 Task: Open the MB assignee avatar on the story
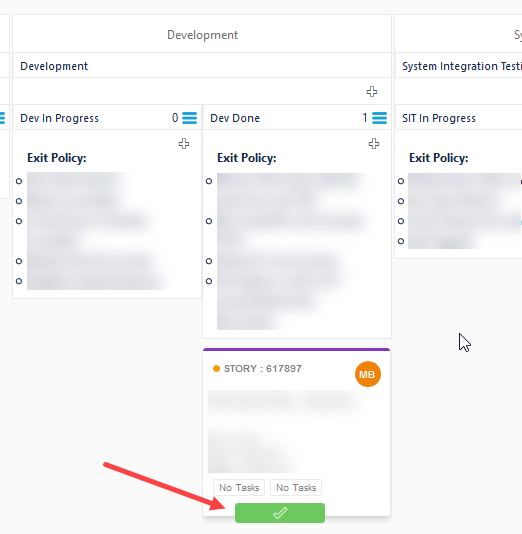[x=368, y=374]
